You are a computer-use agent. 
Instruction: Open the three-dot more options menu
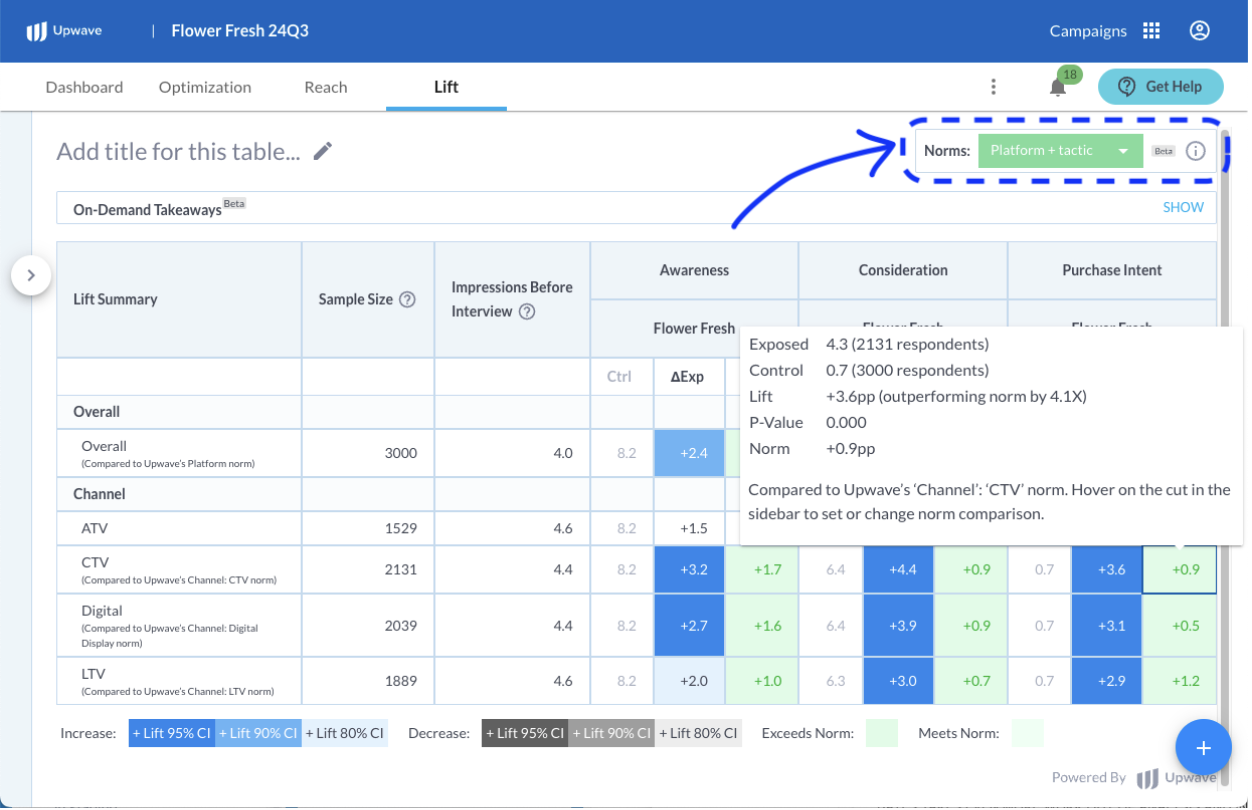(x=993, y=87)
